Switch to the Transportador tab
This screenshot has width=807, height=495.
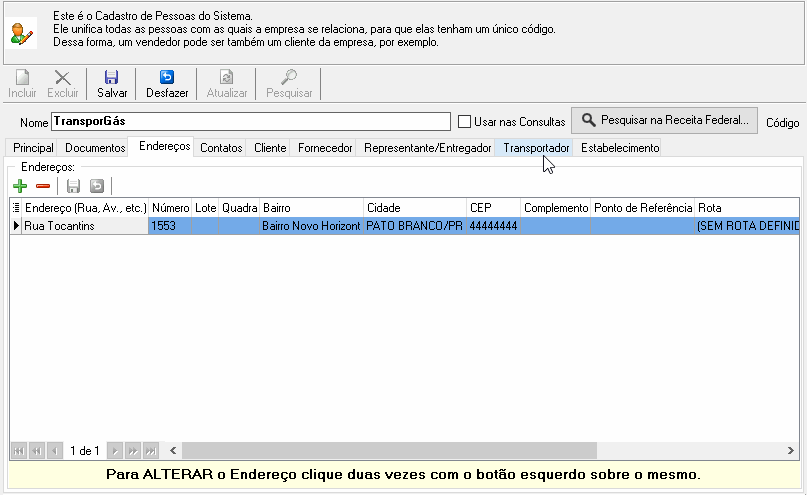(536, 148)
